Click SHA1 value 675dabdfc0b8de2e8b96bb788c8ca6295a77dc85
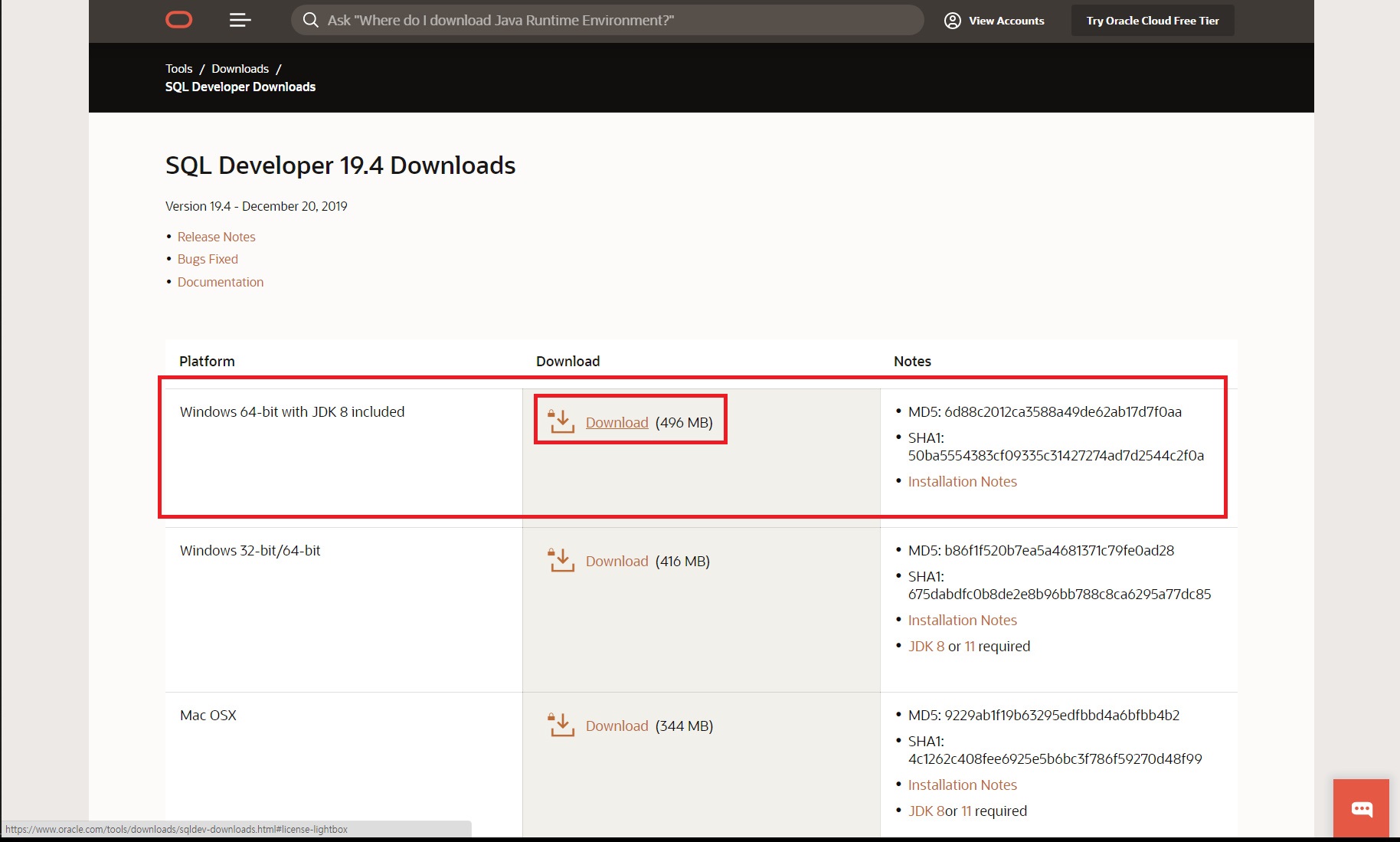 pos(1060,594)
